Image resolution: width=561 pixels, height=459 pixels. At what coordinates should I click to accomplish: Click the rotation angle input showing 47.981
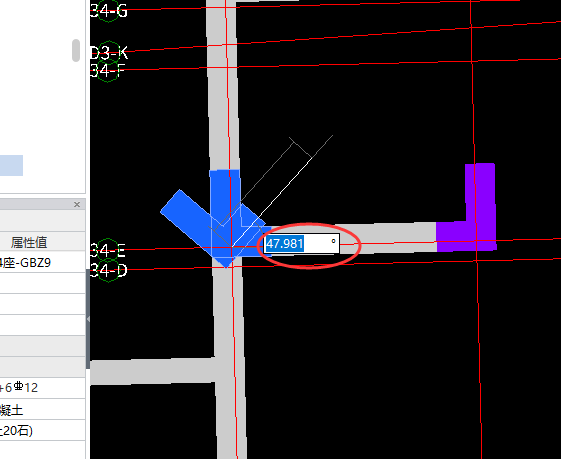click(302, 244)
